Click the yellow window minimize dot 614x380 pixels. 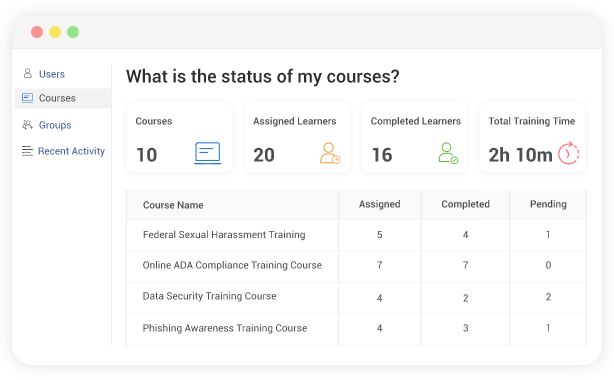click(55, 32)
